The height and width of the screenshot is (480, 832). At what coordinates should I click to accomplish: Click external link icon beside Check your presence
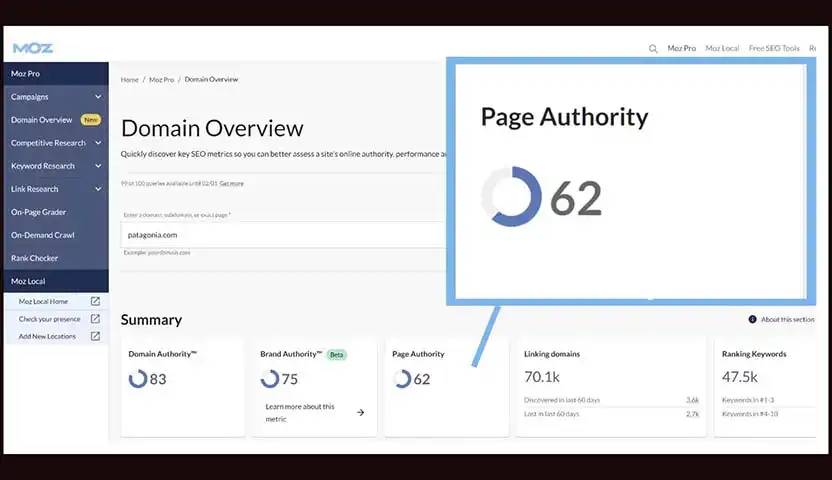95,319
